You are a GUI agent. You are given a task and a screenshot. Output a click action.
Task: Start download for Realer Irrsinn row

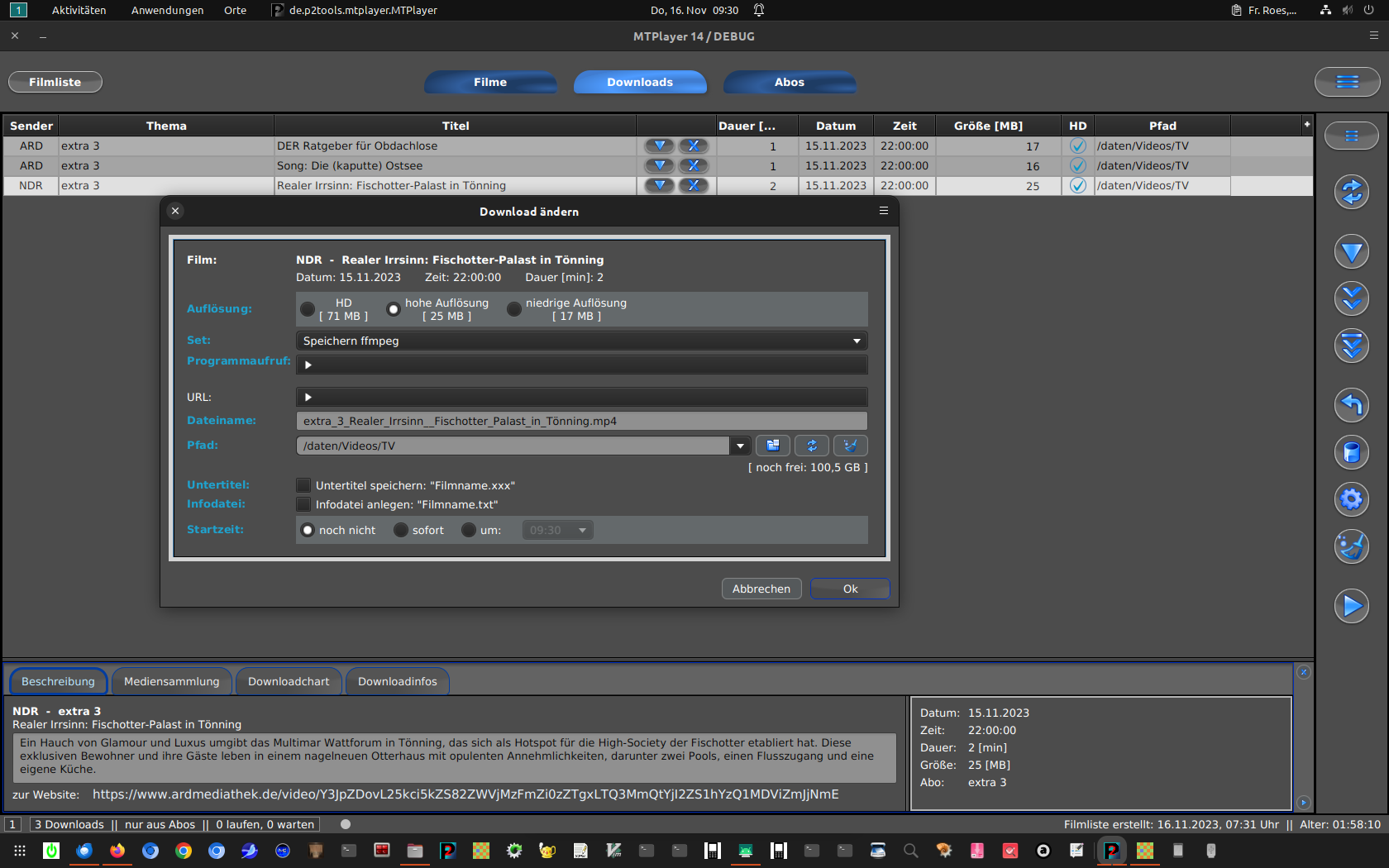click(x=660, y=185)
